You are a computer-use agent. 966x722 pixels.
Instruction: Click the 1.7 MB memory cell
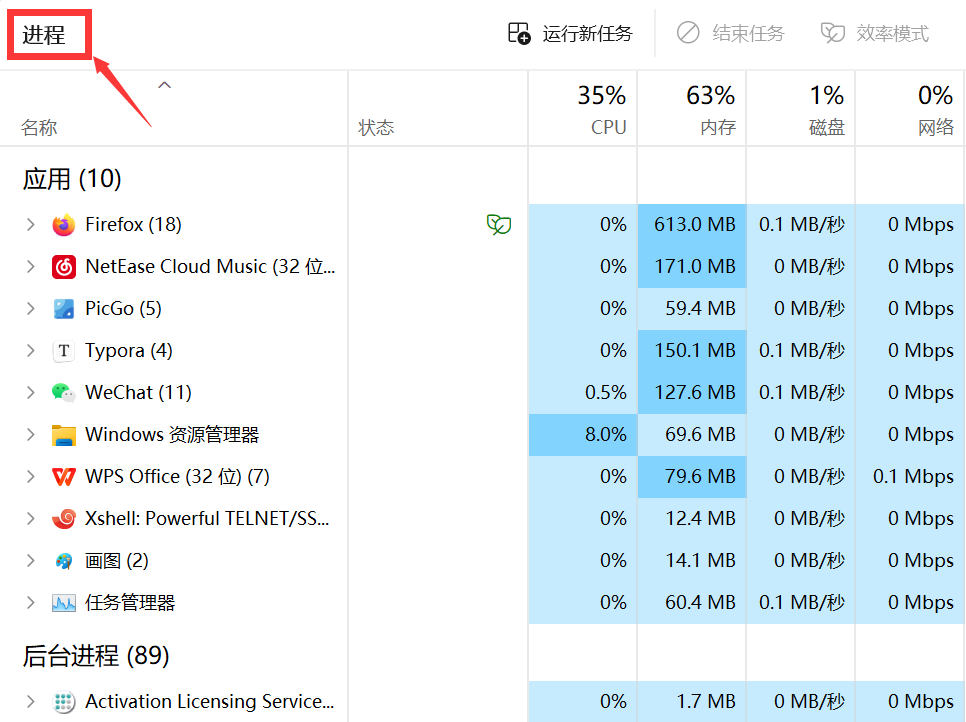tap(692, 701)
